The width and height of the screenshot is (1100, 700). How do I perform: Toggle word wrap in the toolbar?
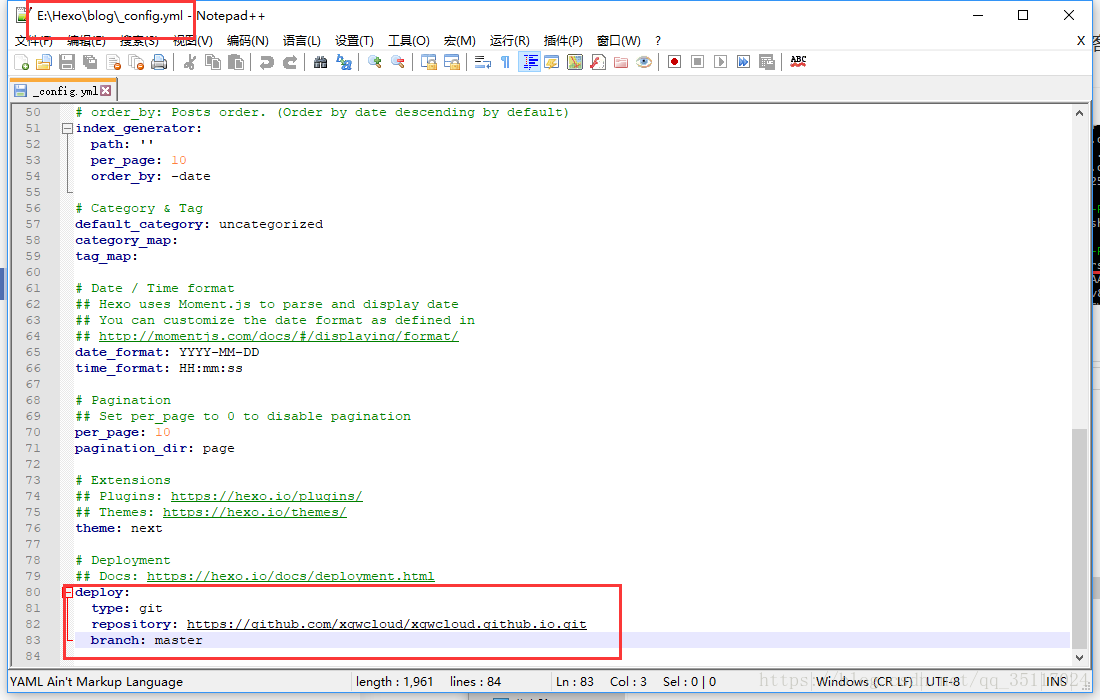coord(483,62)
